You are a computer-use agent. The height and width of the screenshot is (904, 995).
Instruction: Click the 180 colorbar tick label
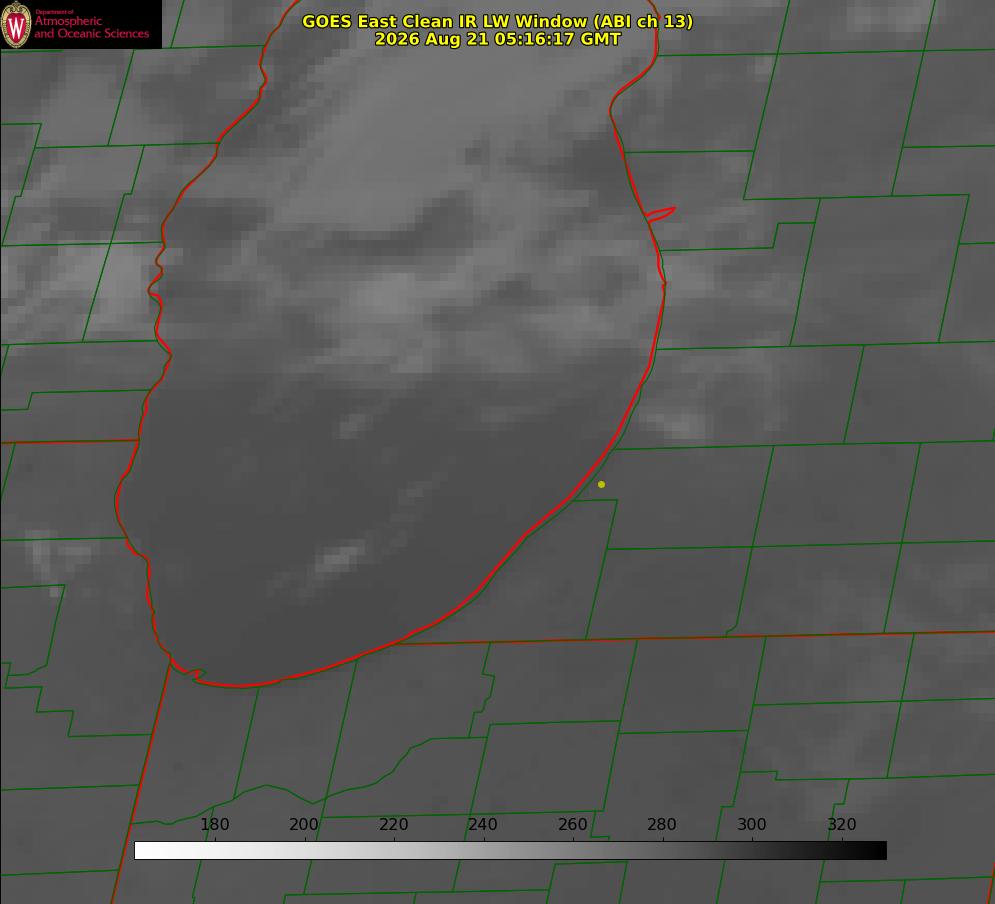coord(214,824)
